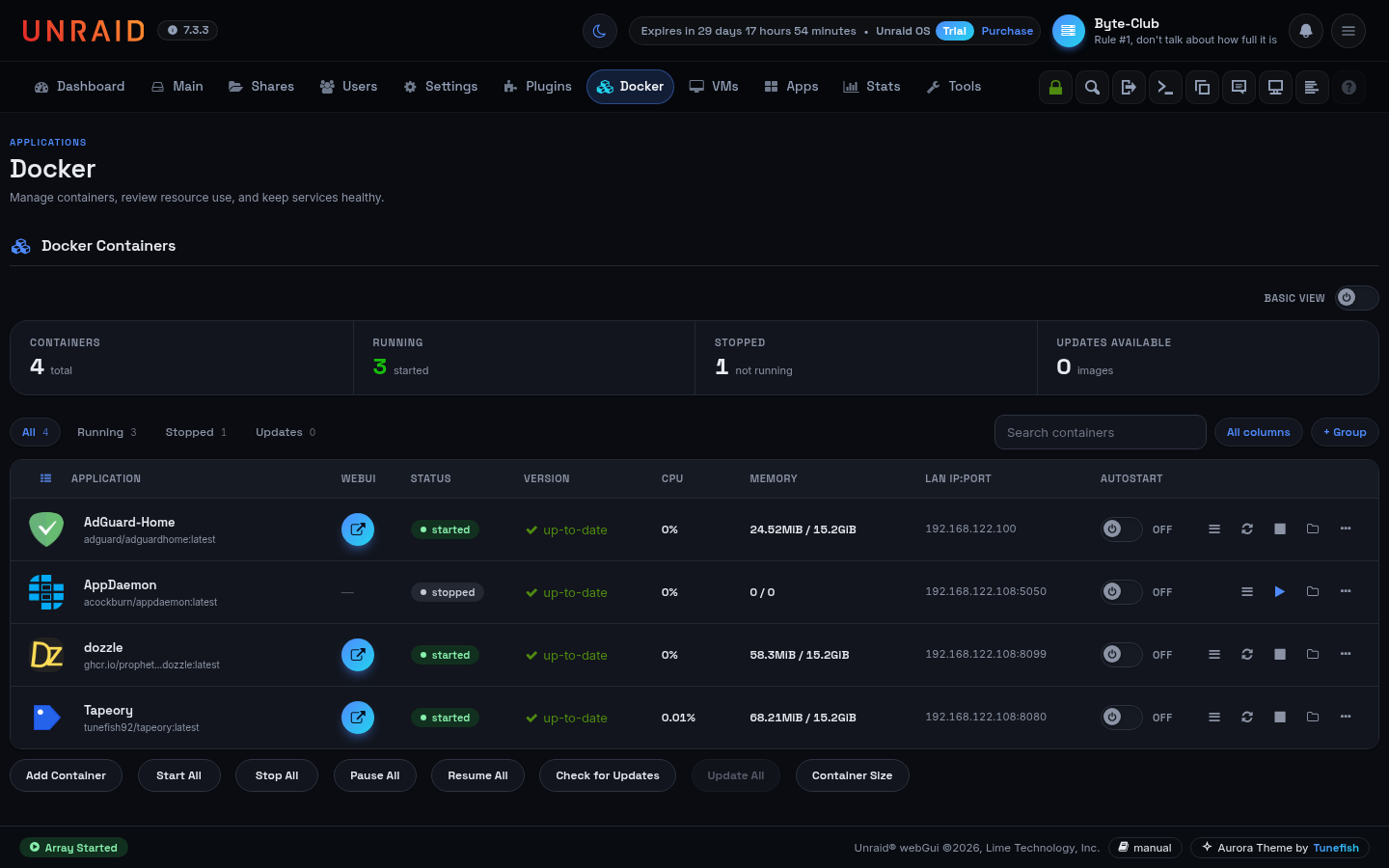Click the Search containers field
This screenshot has width=1389, height=868.
(x=1101, y=432)
